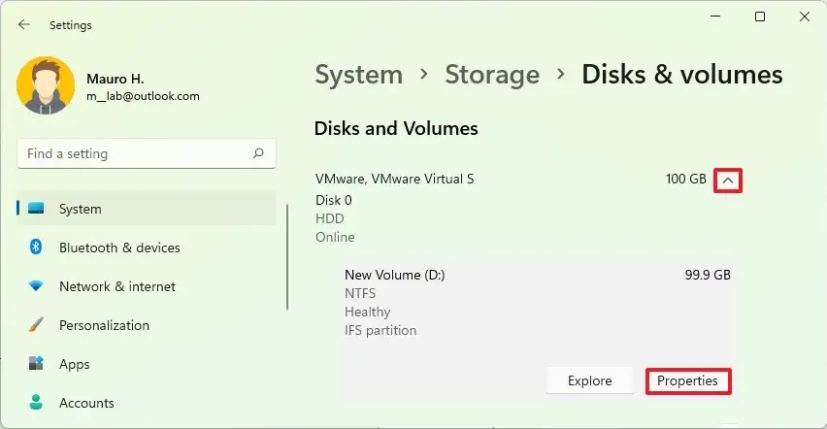Open Properties for New Volume D
Screen dimensions: 827x429
[688, 381]
